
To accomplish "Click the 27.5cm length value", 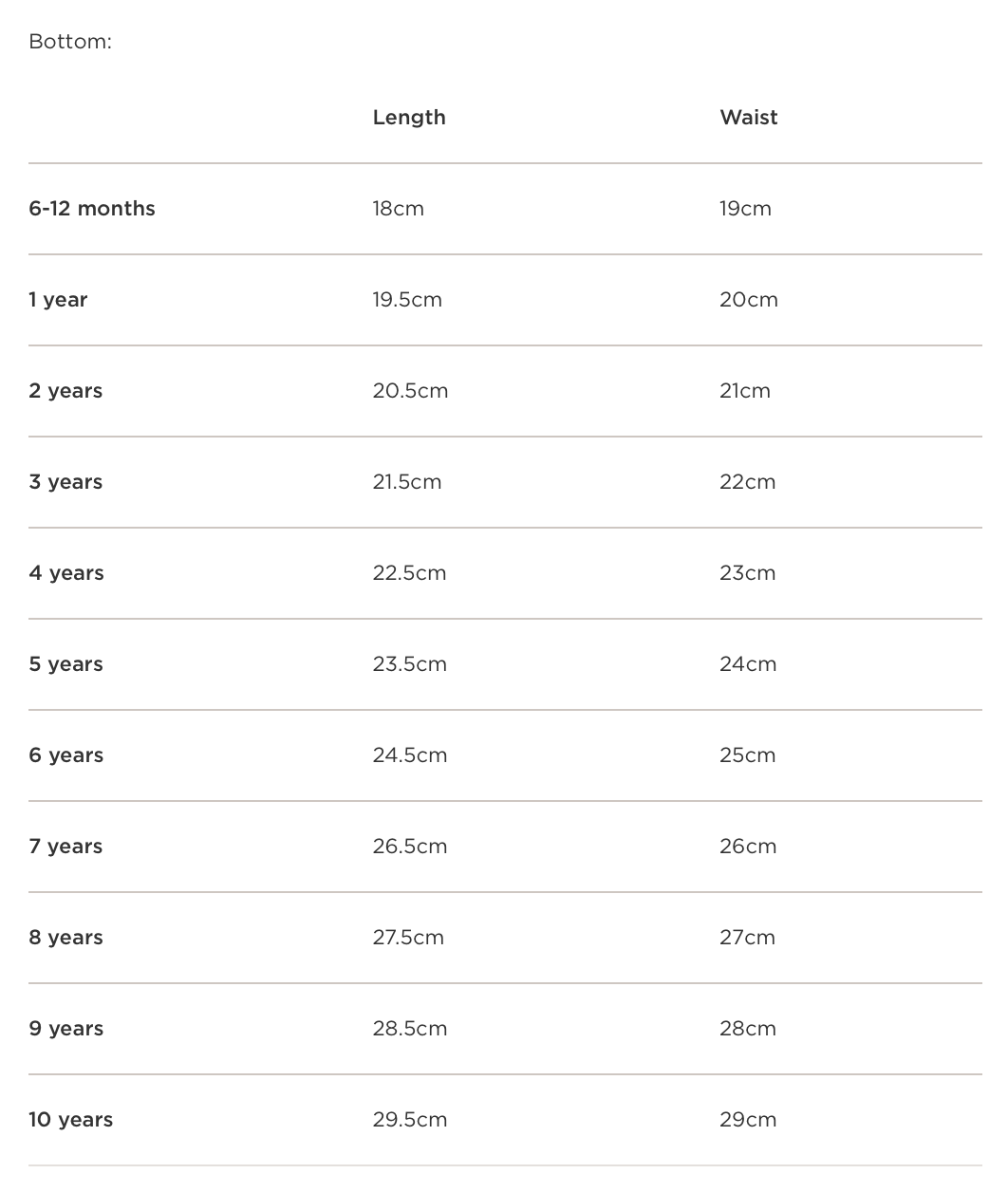I will coord(408,938).
